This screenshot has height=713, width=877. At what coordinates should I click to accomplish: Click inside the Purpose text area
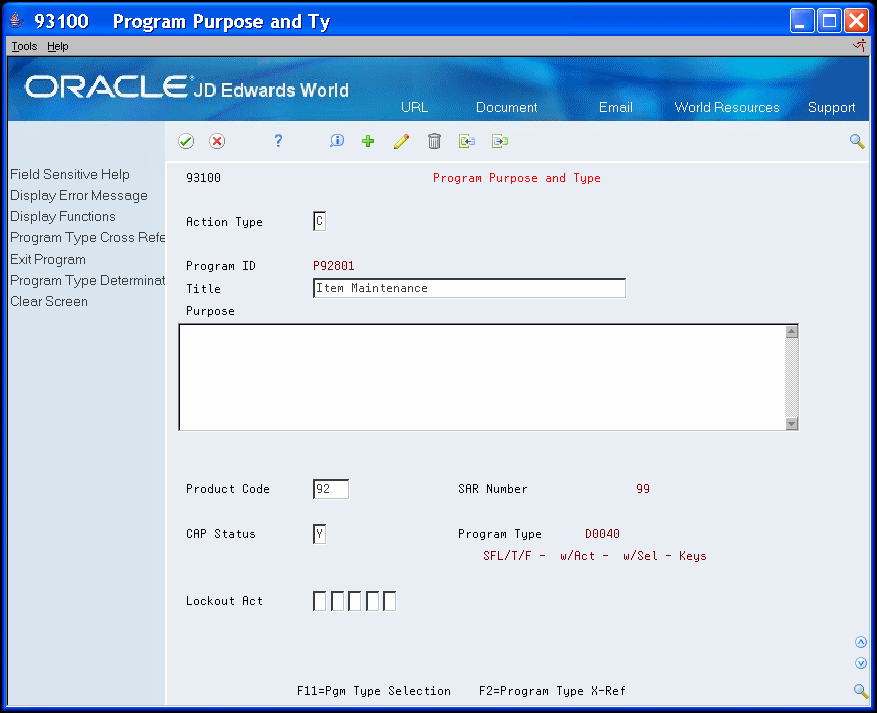[482, 377]
